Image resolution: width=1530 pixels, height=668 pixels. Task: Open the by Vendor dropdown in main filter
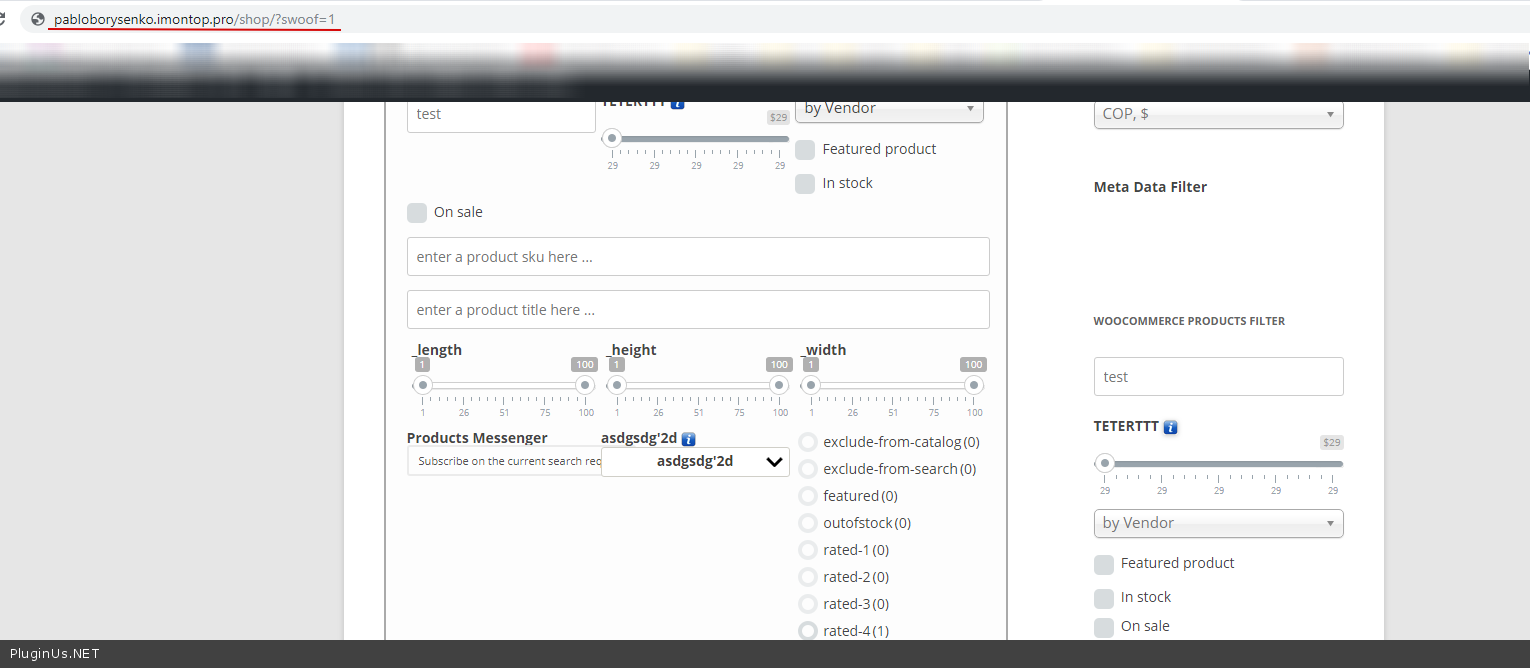(x=889, y=109)
